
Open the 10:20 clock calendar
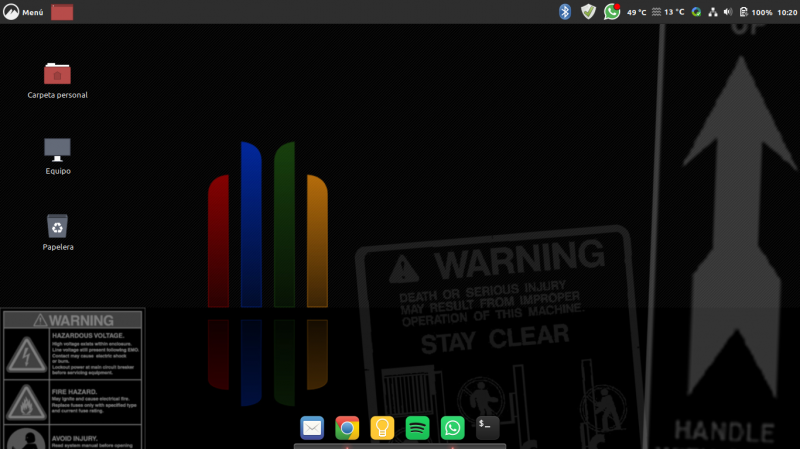click(787, 12)
